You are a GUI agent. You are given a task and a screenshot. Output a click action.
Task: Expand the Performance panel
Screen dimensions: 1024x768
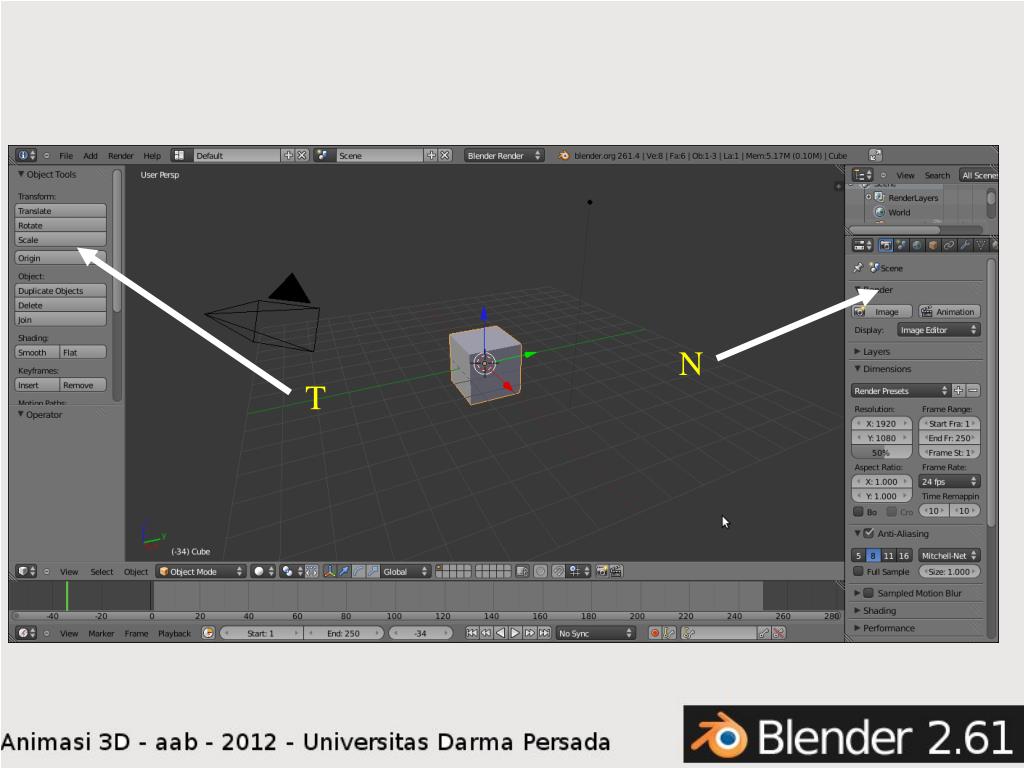pyautogui.click(x=885, y=628)
